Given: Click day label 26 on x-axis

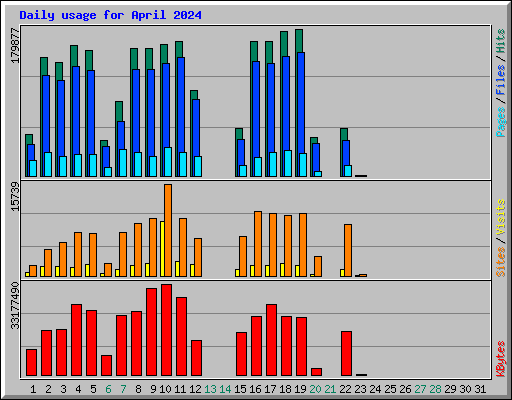Looking at the screenshot, I should pos(405,389).
